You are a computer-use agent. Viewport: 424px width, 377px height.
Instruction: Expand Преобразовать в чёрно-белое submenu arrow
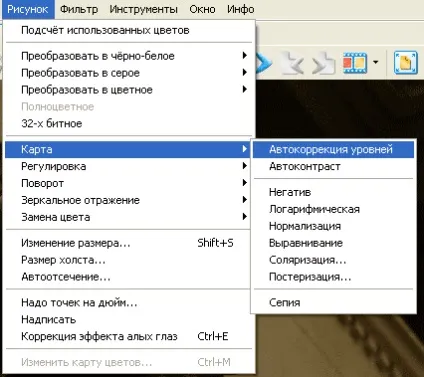[x=245, y=55]
